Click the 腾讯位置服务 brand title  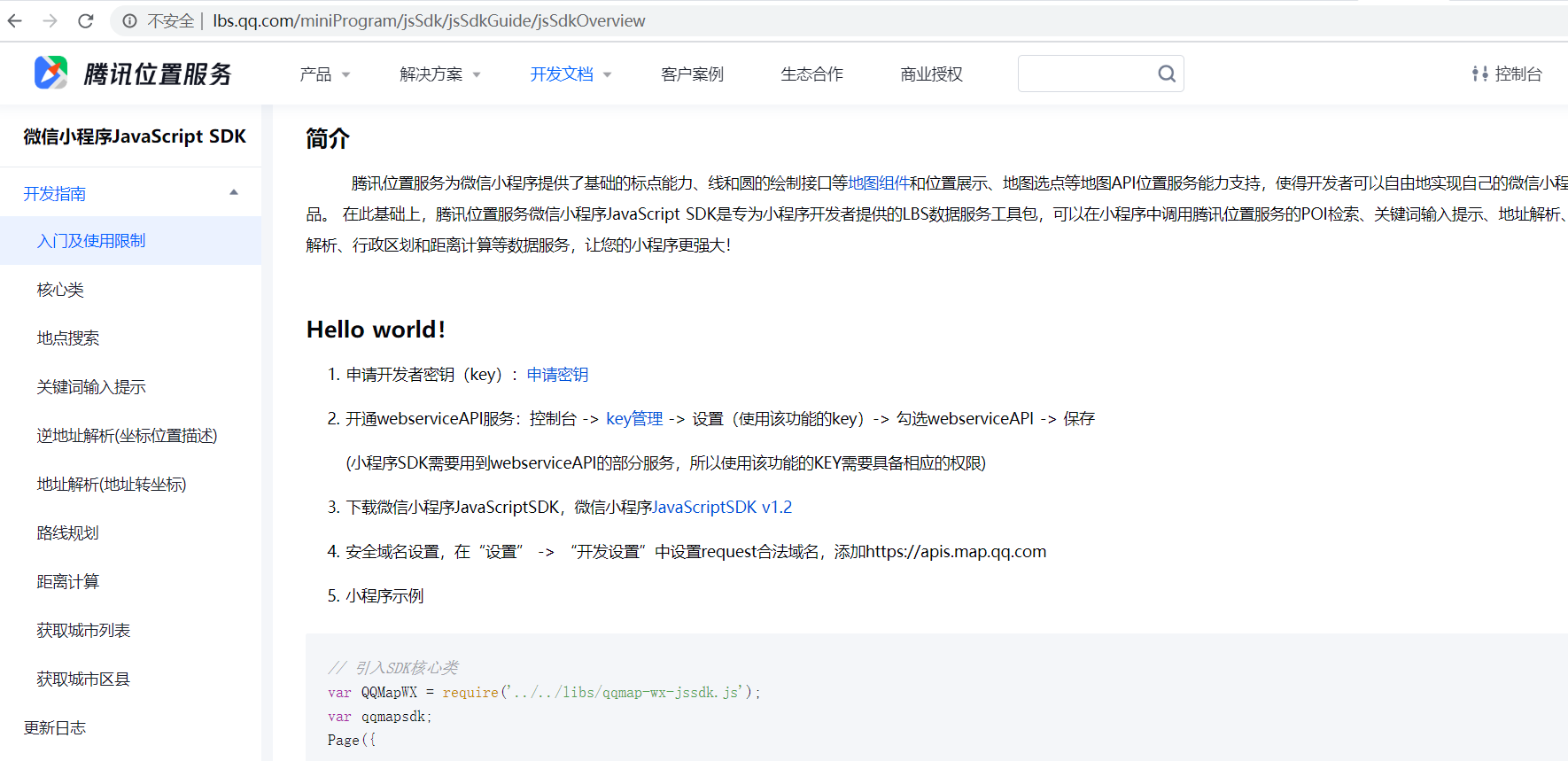[x=158, y=74]
